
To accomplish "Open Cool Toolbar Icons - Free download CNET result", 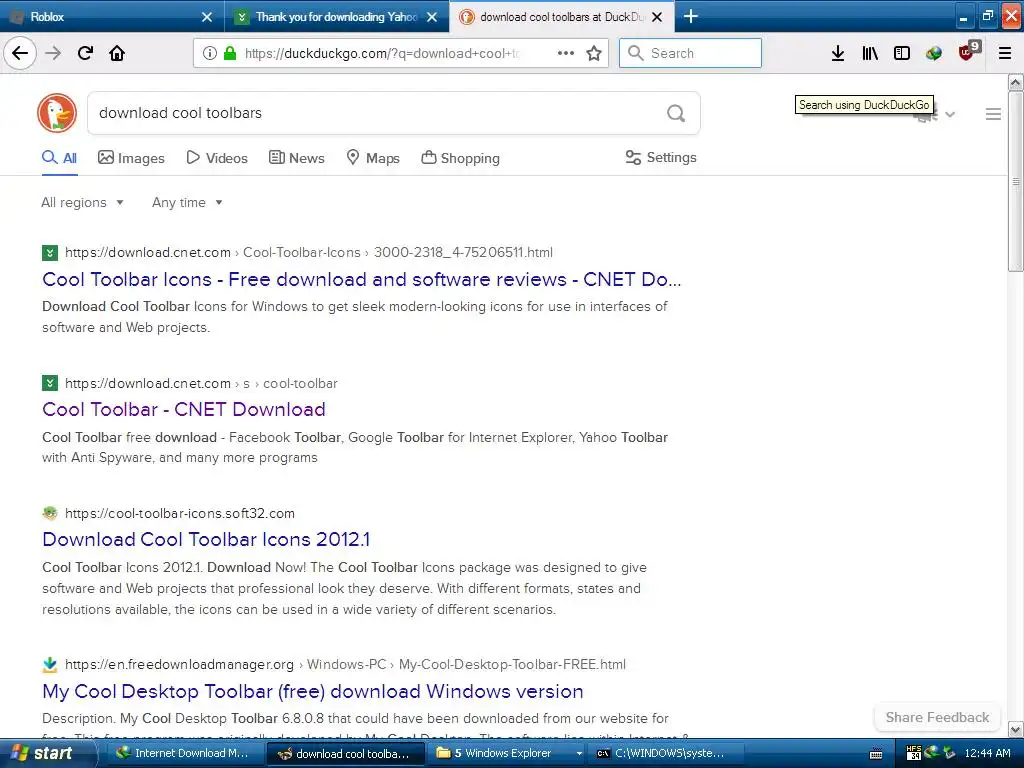I will coord(361,280).
